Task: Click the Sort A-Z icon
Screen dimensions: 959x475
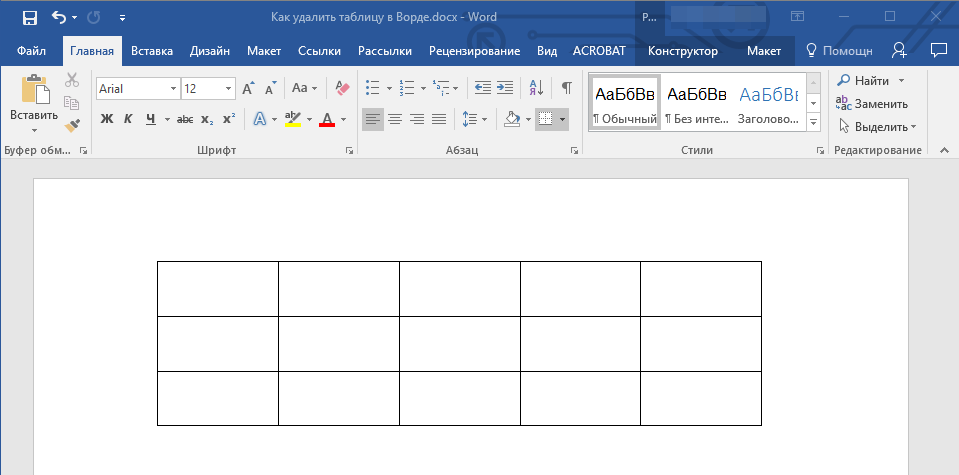Action: coord(535,88)
